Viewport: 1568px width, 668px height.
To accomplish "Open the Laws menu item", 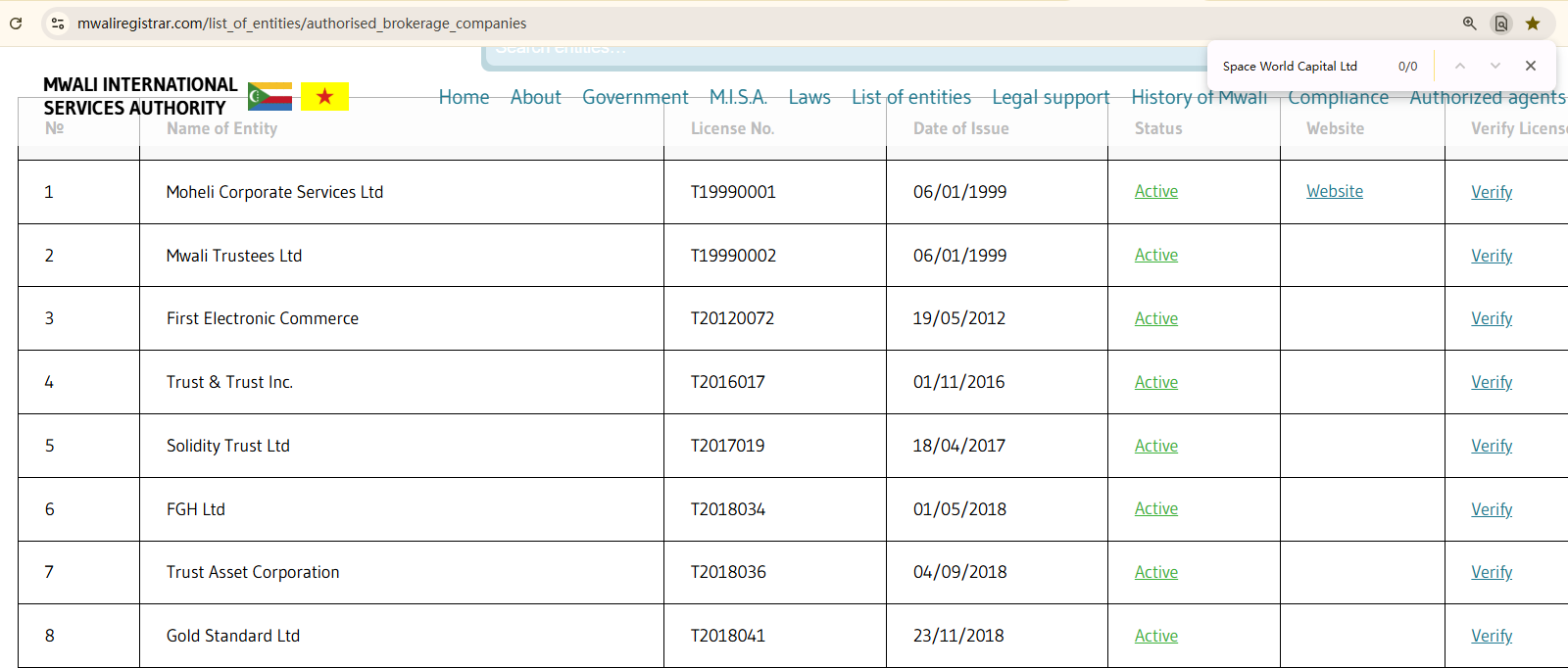I will (808, 97).
